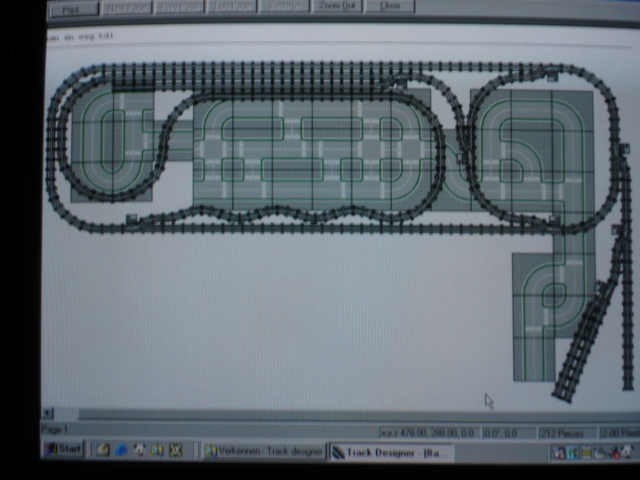This screenshot has height=480, width=640.
Task: Click the Zoom In button
Action: click(284, 6)
